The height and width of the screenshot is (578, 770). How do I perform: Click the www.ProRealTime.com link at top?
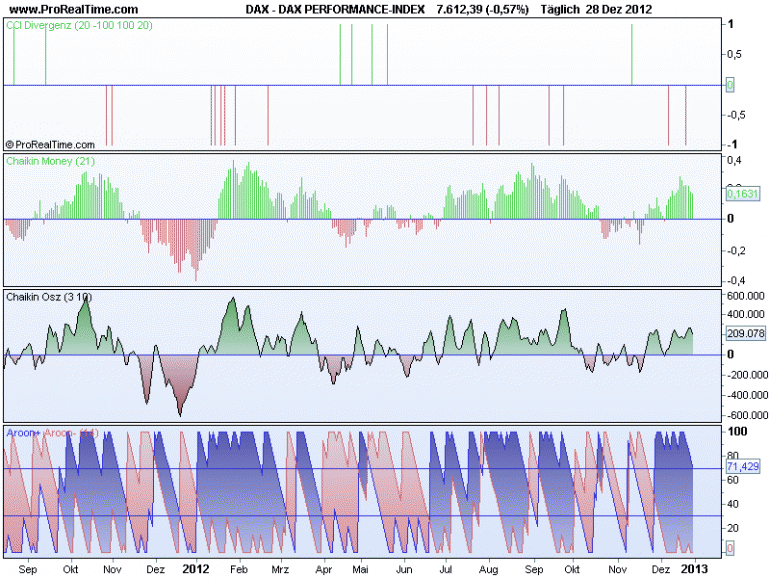(74, 9)
